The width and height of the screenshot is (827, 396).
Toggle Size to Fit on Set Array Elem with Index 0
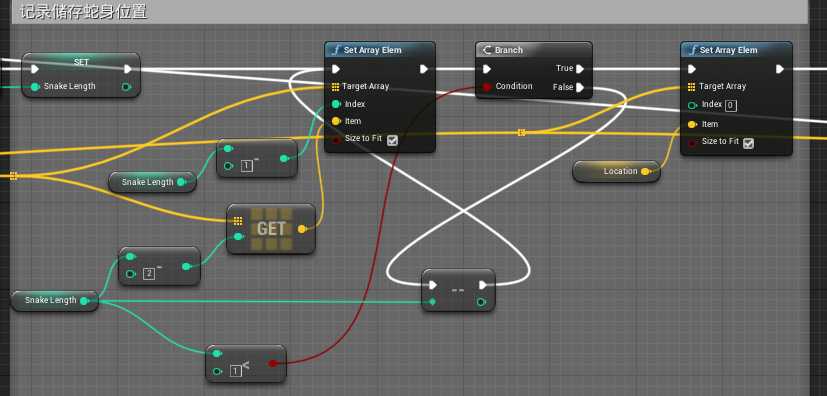[748, 143]
